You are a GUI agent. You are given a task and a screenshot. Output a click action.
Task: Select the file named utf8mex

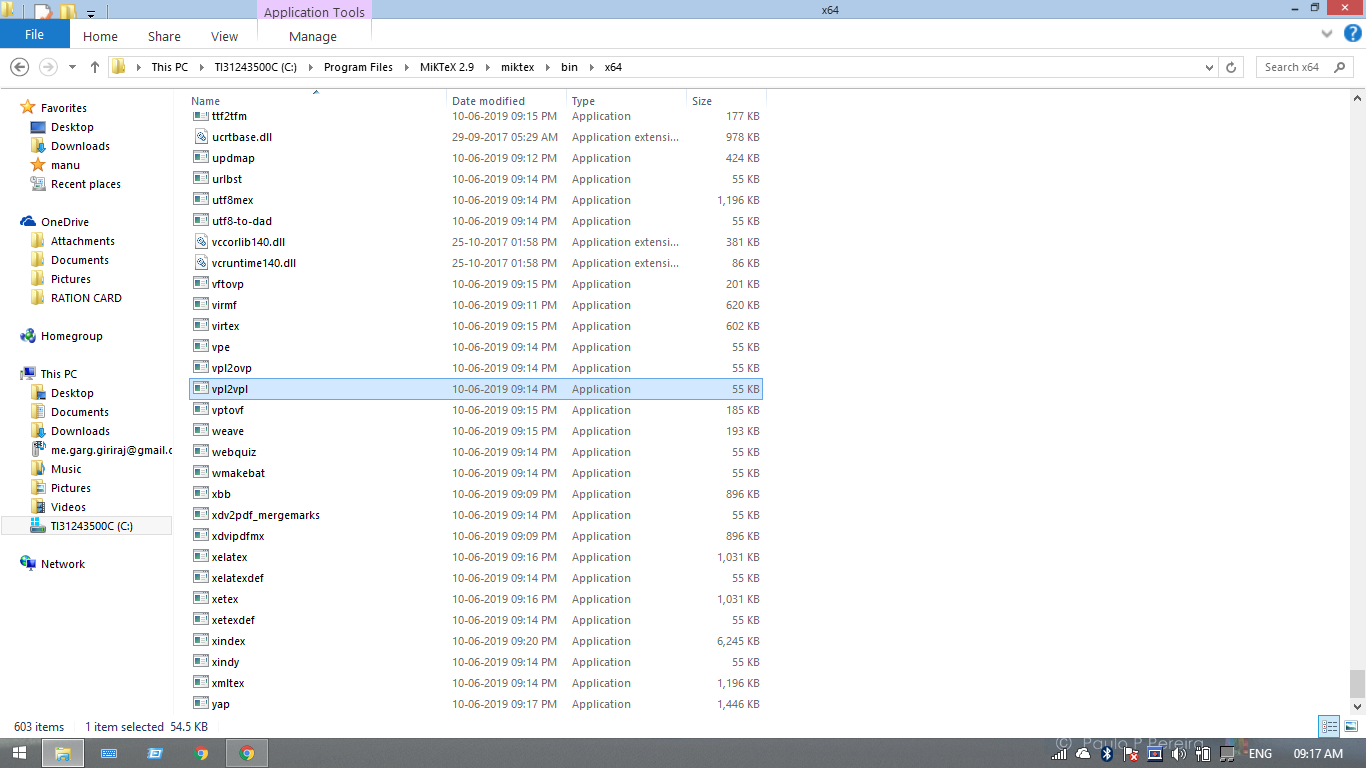(233, 200)
